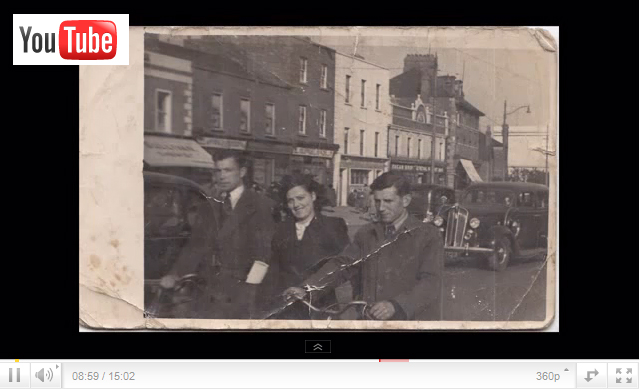Viewport: 640px width, 389px height.
Task: Expand the volume slider via the small arrow
Action: click(x=57, y=367)
